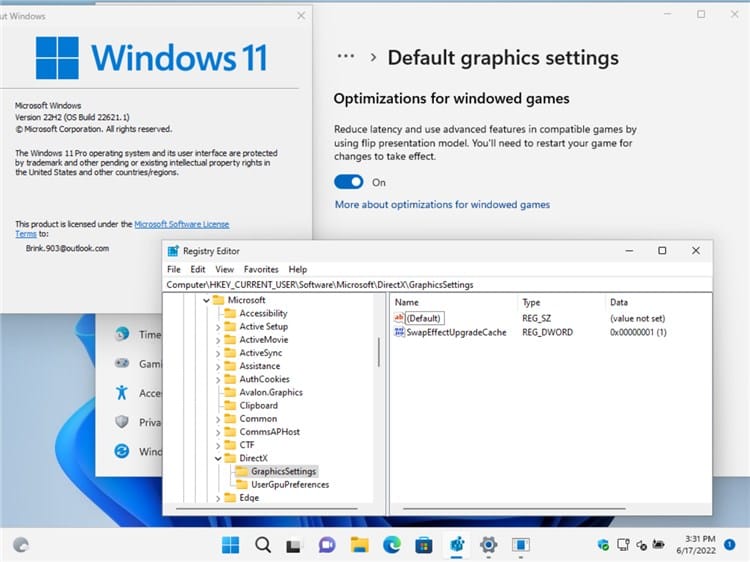Image resolution: width=750 pixels, height=562 pixels.
Task: Open Windows Update in Settings sidebar
Action: click(138, 451)
